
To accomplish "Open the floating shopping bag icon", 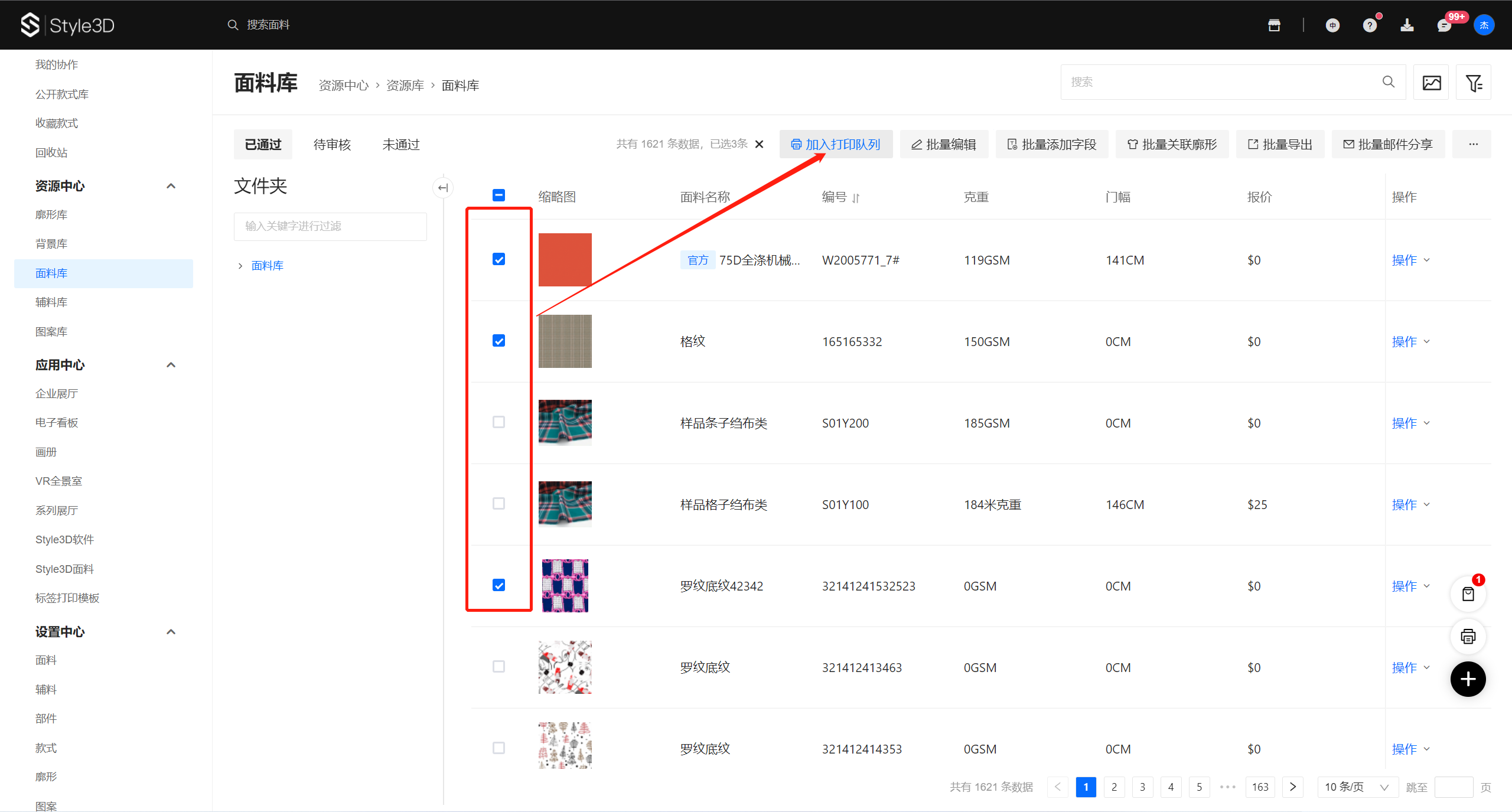I will pyautogui.click(x=1468, y=594).
